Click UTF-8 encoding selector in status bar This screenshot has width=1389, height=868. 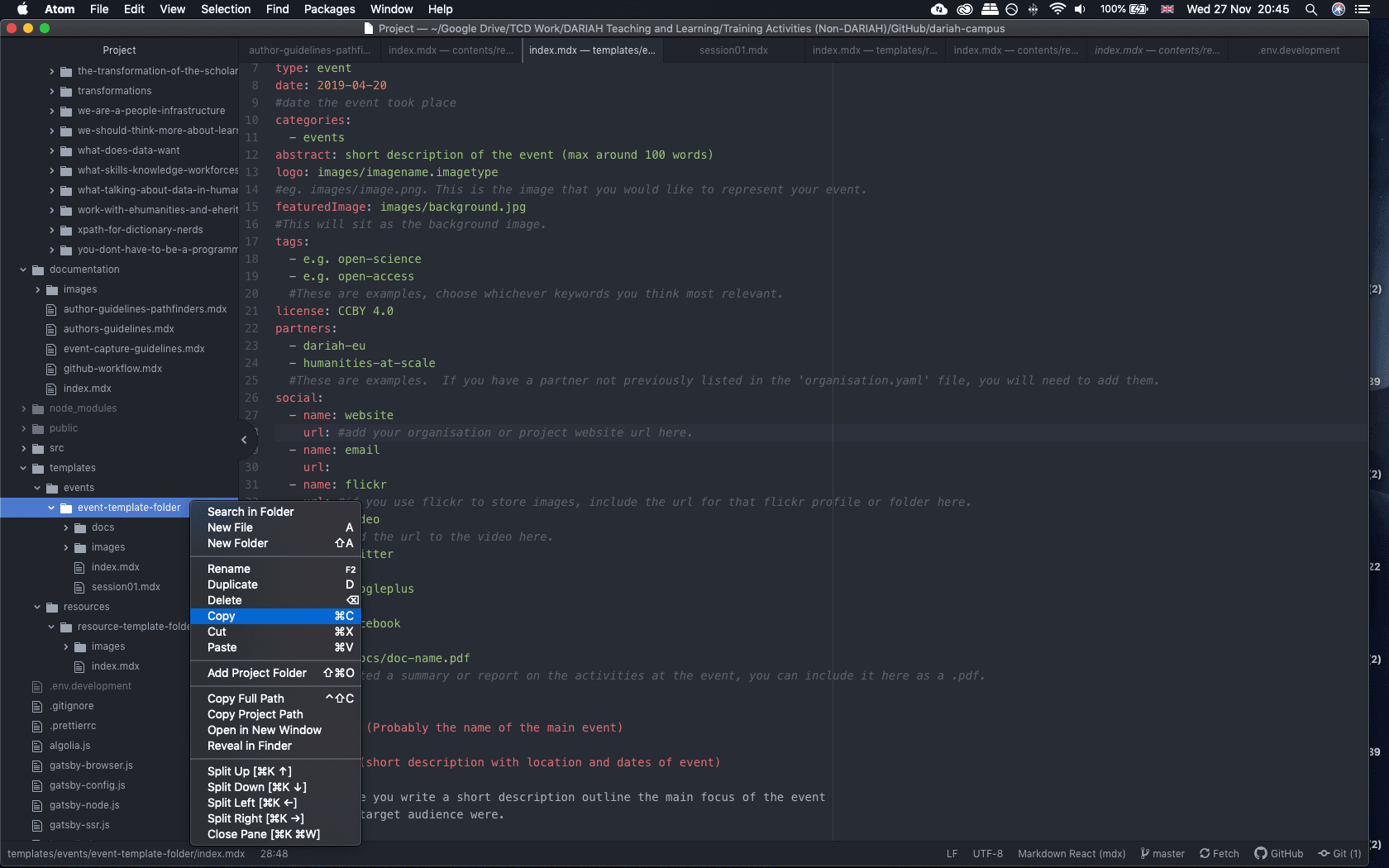click(x=987, y=853)
